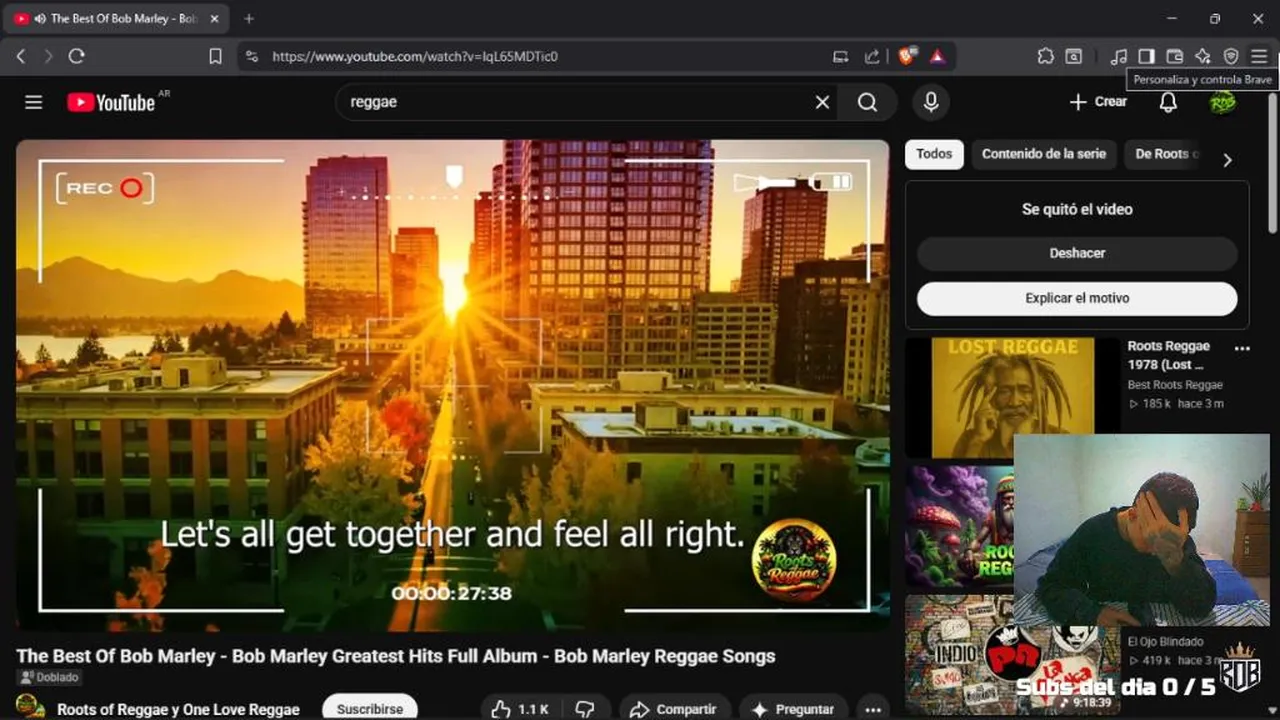Viewport: 1280px width, 720px height.
Task: Click Explicar el motivo button
Action: pos(1077,298)
